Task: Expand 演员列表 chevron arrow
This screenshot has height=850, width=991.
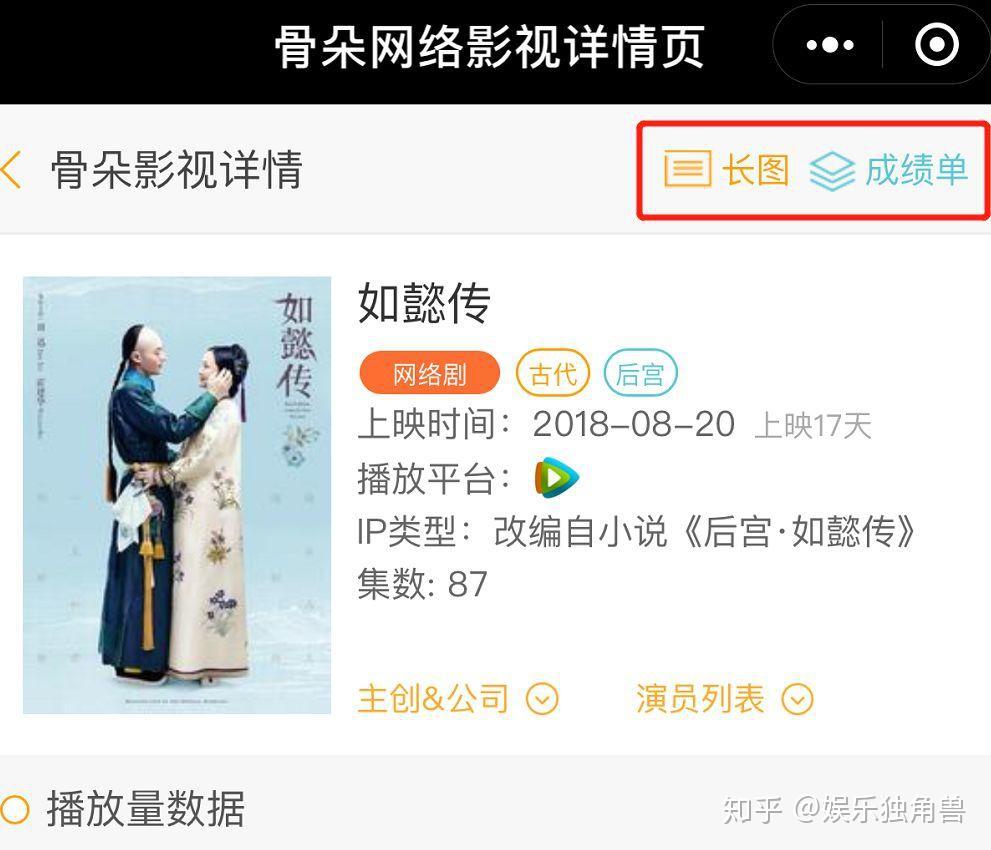Action: coord(798,699)
